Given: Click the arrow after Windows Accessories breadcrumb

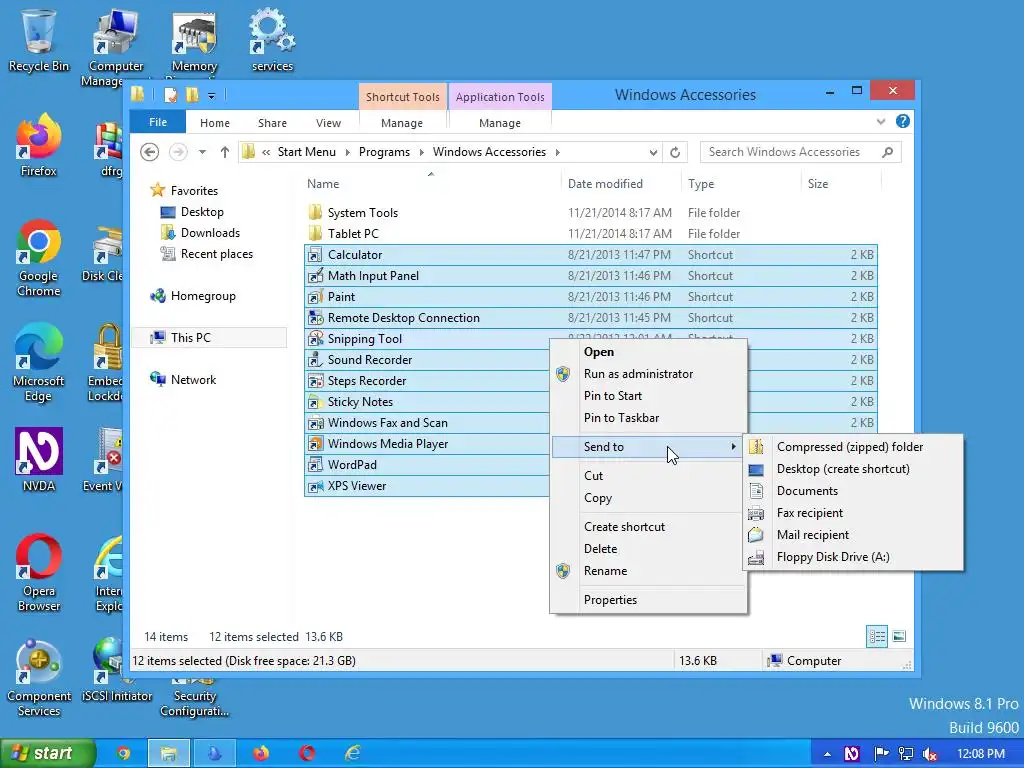Looking at the screenshot, I should click(x=558, y=152).
